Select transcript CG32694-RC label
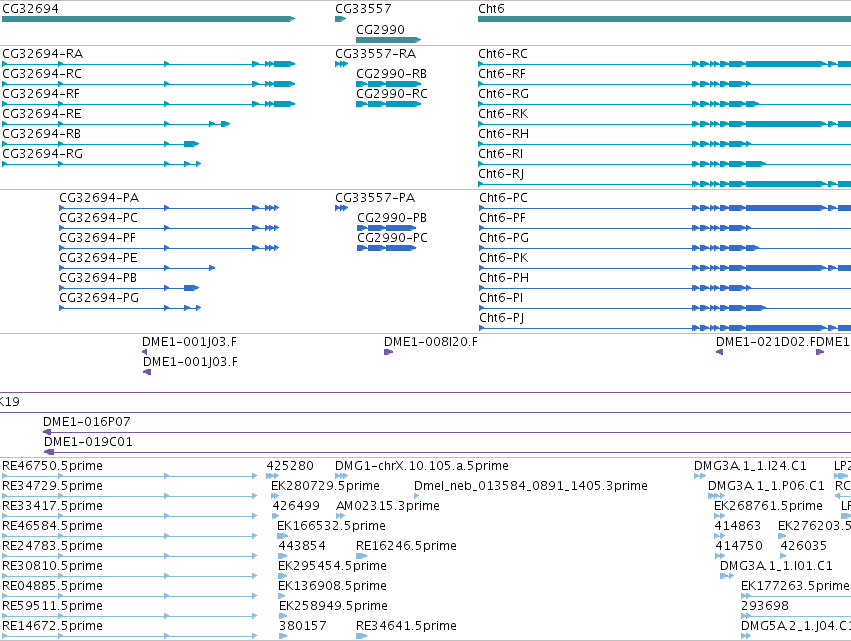 tap(42, 74)
